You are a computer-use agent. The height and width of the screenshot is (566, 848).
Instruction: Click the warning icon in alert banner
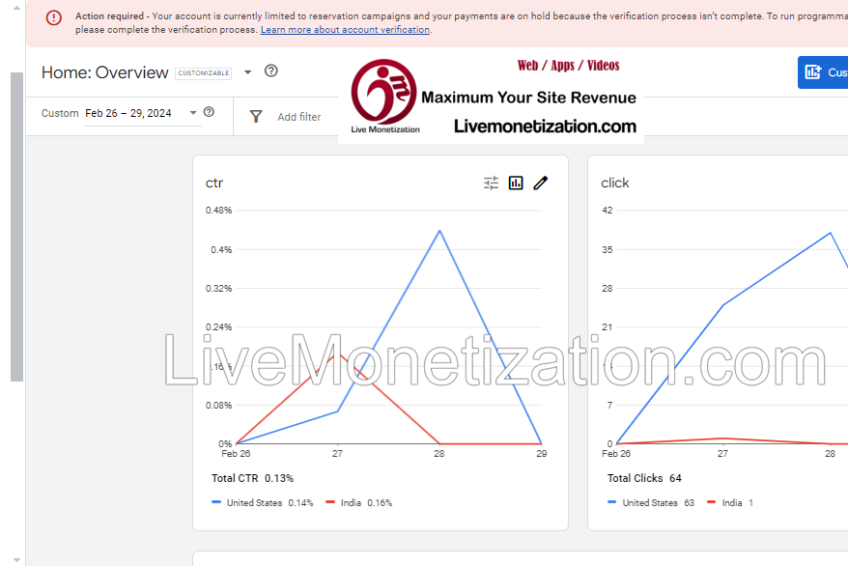(x=54, y=18)
